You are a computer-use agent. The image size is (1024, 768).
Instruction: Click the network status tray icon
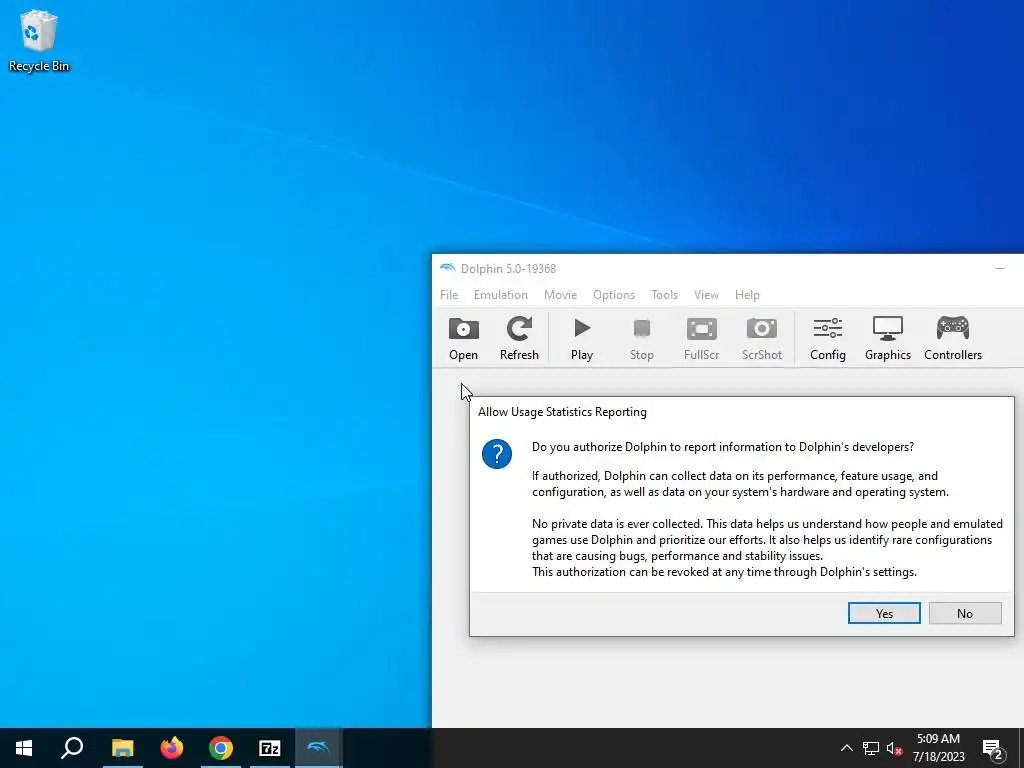tap(871, 748)
